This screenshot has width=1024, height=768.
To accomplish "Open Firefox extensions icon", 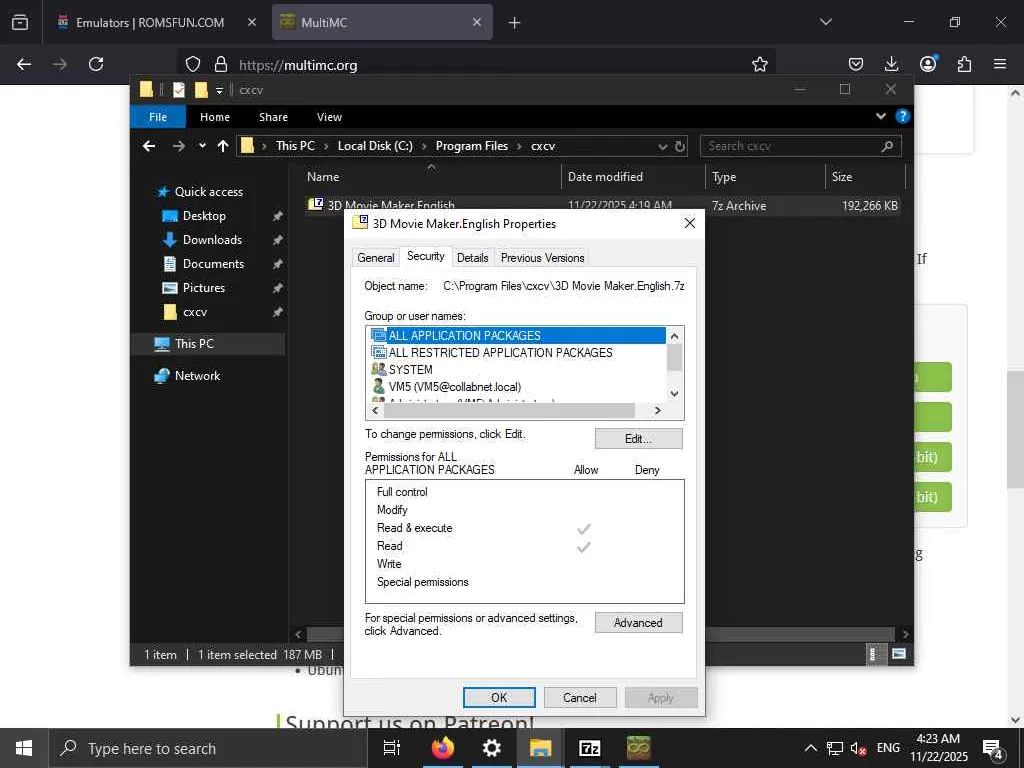I will [964, 64].
